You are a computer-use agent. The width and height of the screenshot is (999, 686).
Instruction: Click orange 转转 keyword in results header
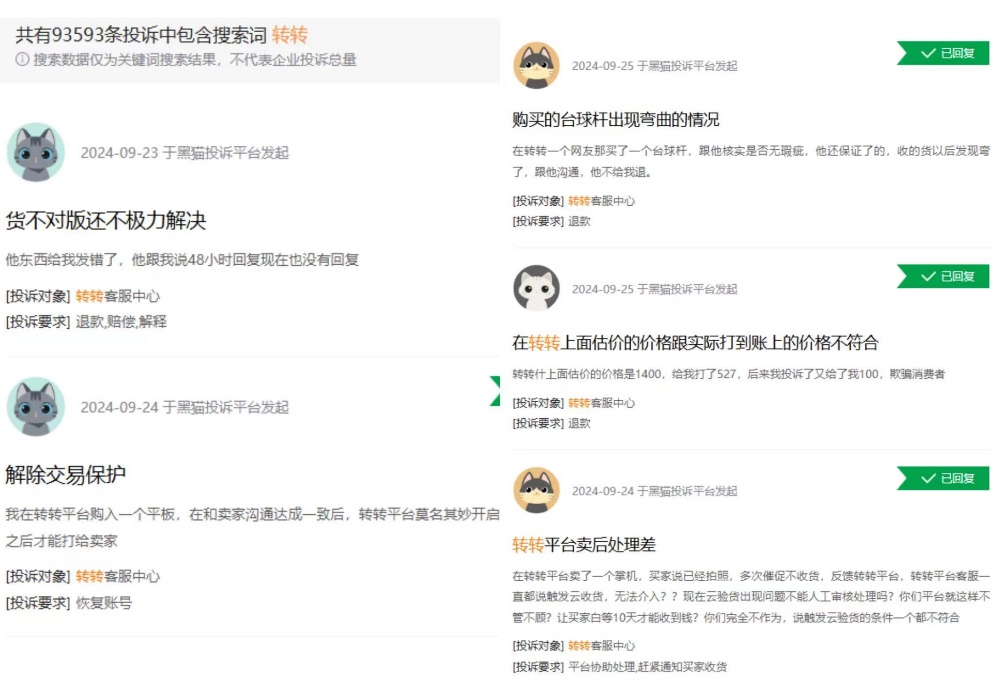coord(290,34)
